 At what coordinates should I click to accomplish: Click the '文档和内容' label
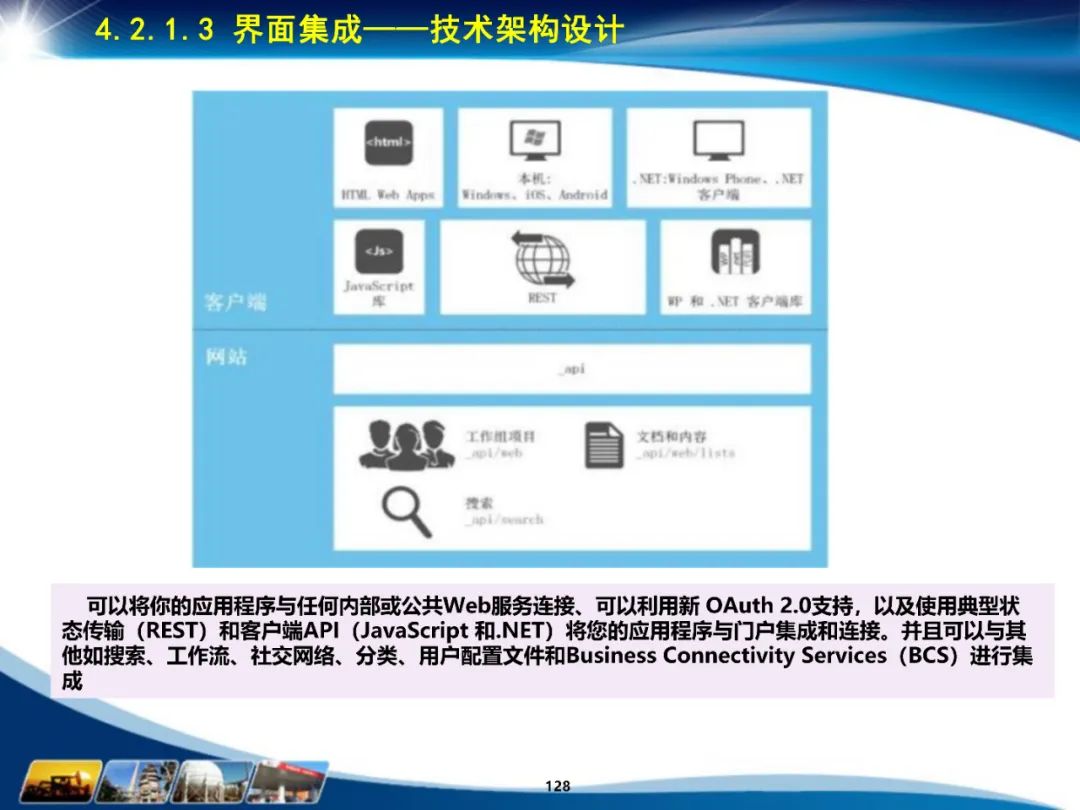click(672, 437)
